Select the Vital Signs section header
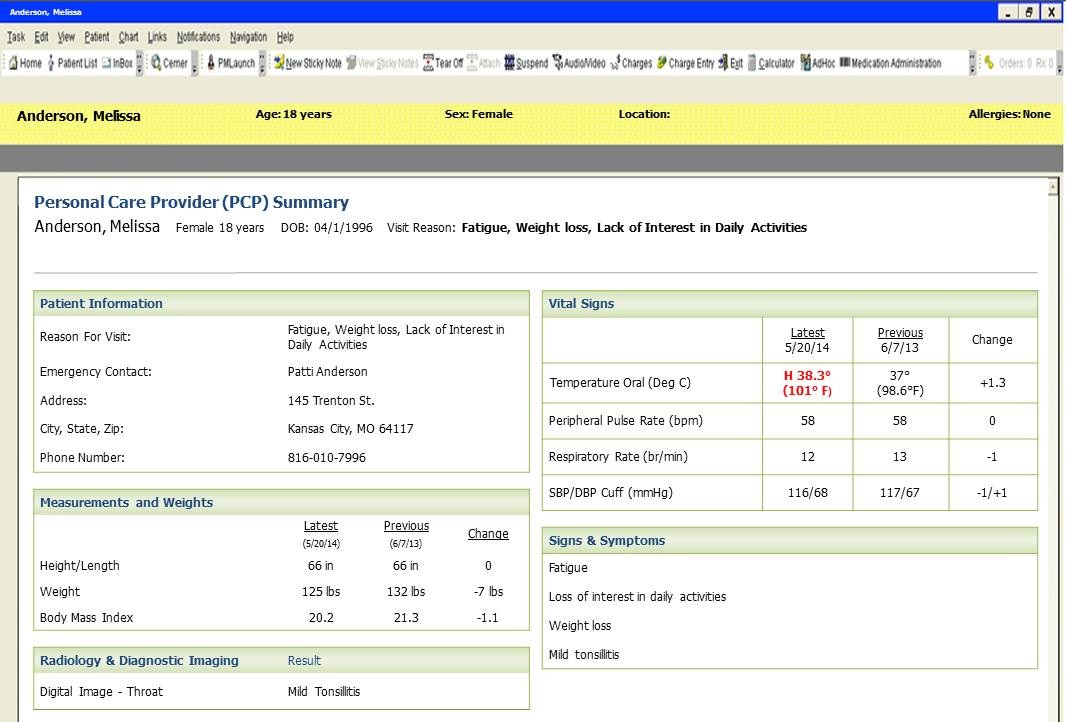This screenshot has width=1066, height=722. coord(790,303)
